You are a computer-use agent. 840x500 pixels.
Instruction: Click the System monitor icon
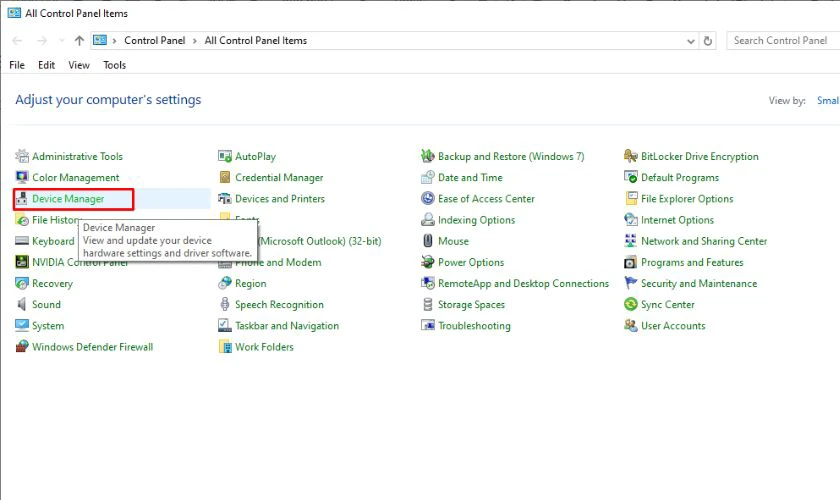coord(22,325)
